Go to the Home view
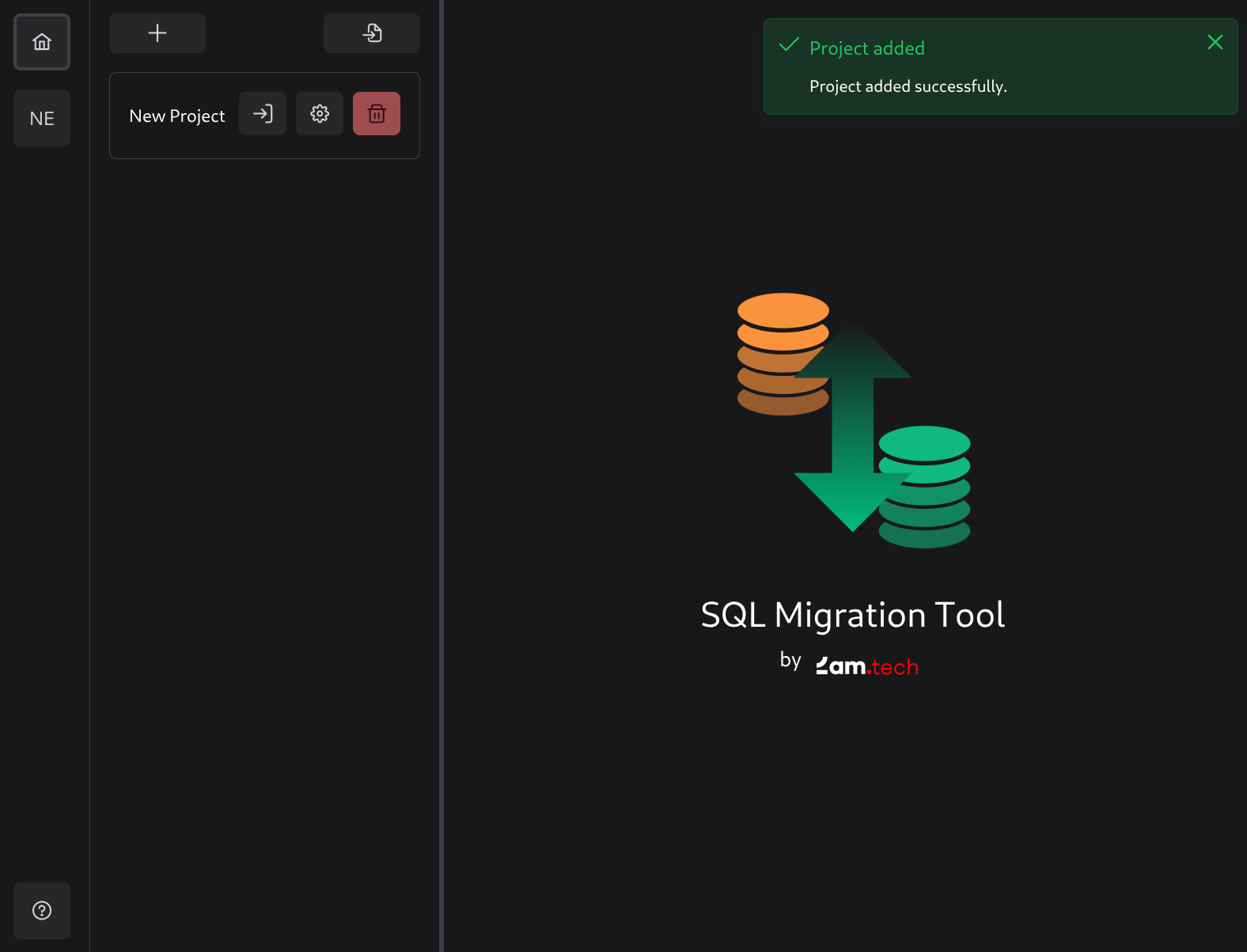The width and height of the screenshot is (1247, 952). [42, 42]
